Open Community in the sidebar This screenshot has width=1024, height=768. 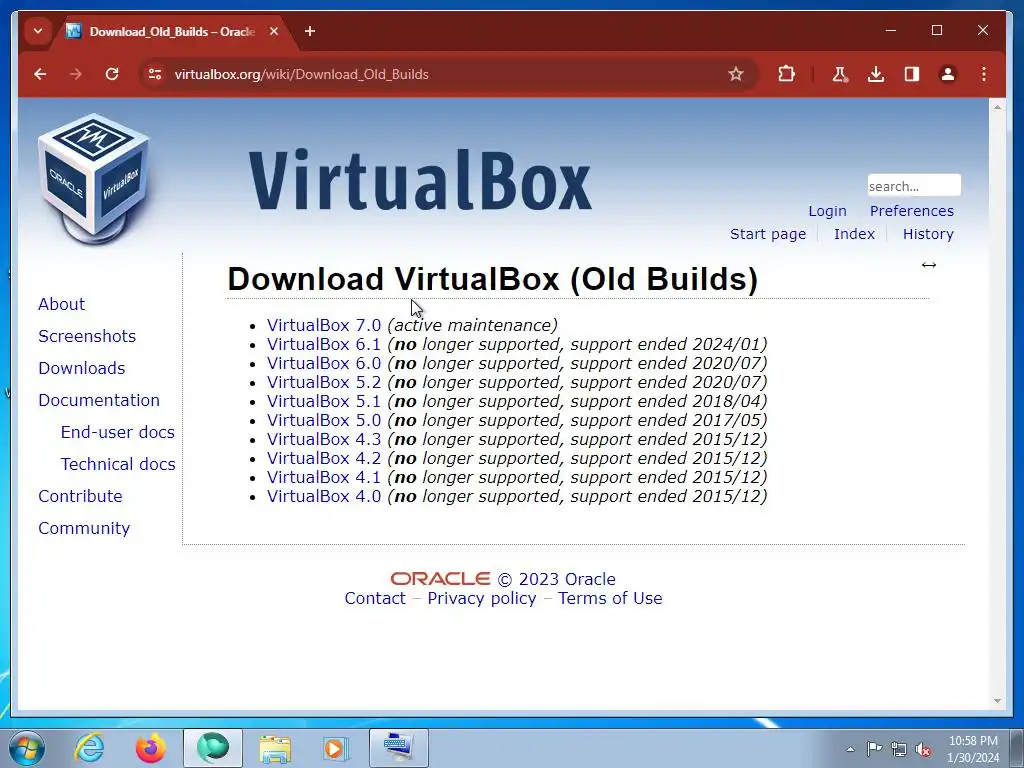pyautogui.click(x=84, y=528)
